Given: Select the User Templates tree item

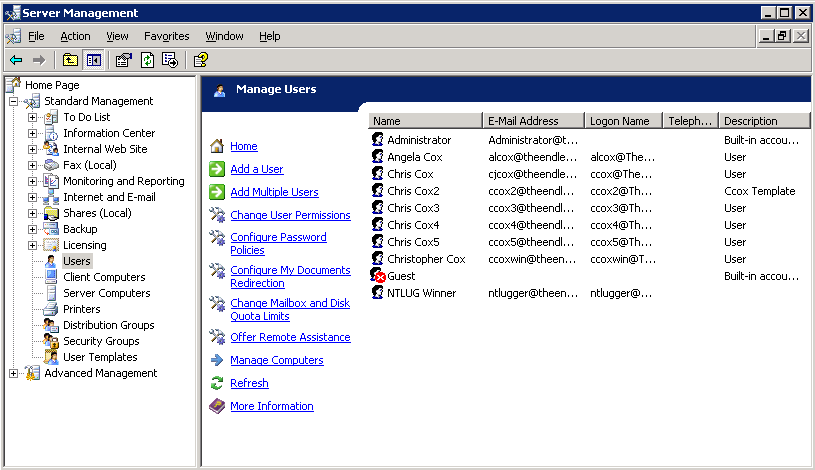Looking at the screenshot, I should coord(100,357).
